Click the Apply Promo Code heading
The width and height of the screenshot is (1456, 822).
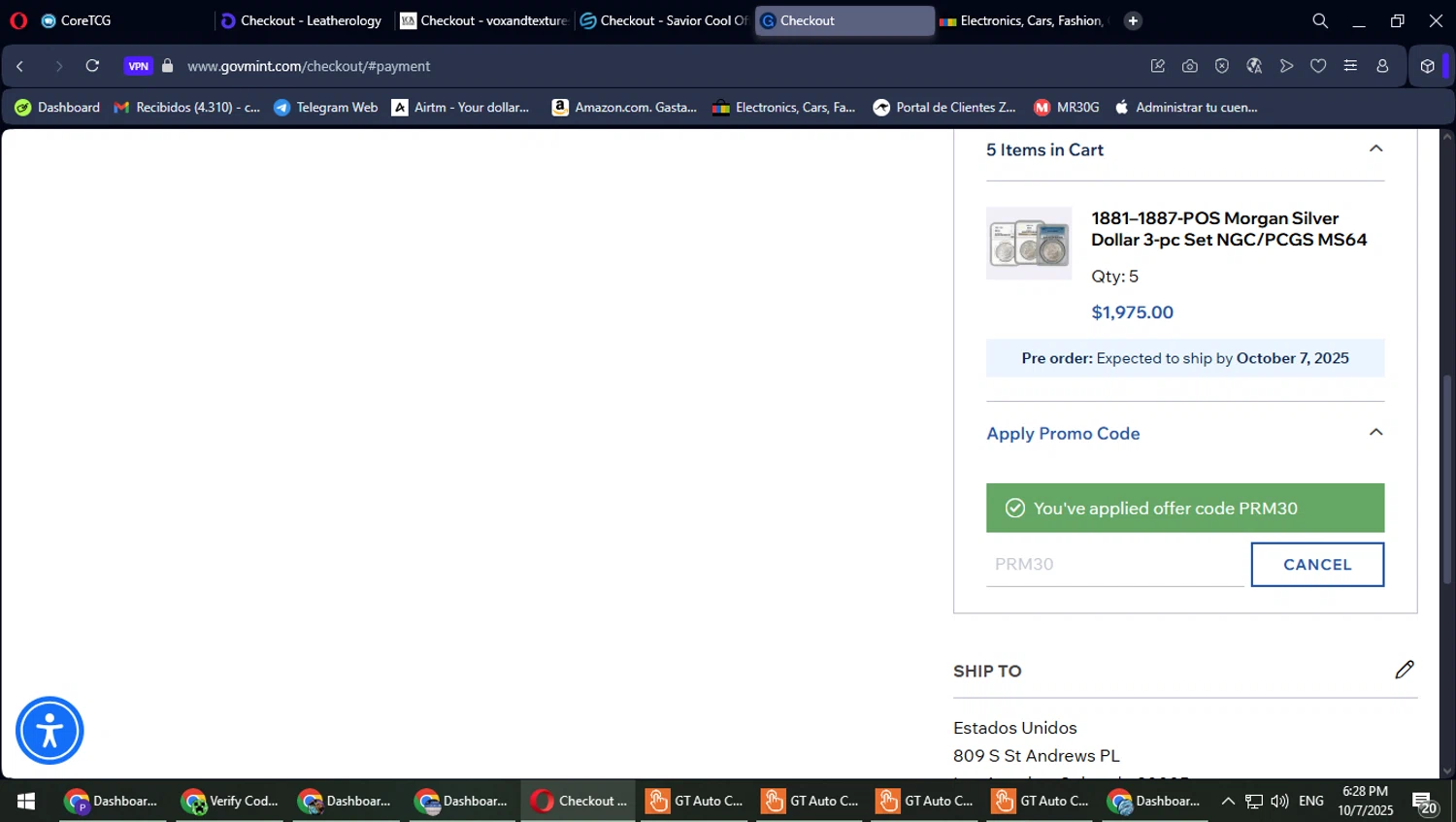pyautogui.click(x=1063, y=434)
